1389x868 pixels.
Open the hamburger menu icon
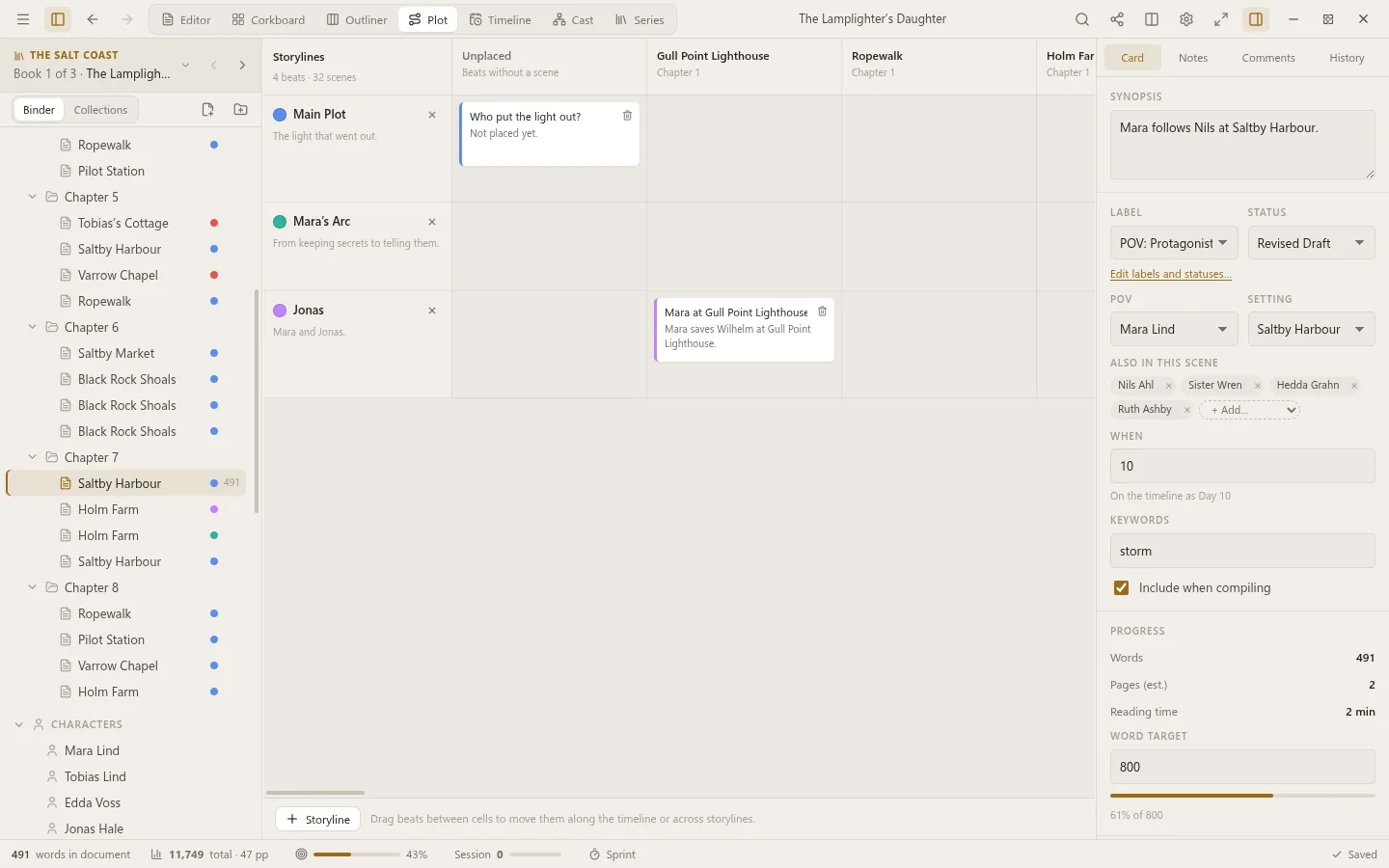pyautogui.click(x=23, y=19)
